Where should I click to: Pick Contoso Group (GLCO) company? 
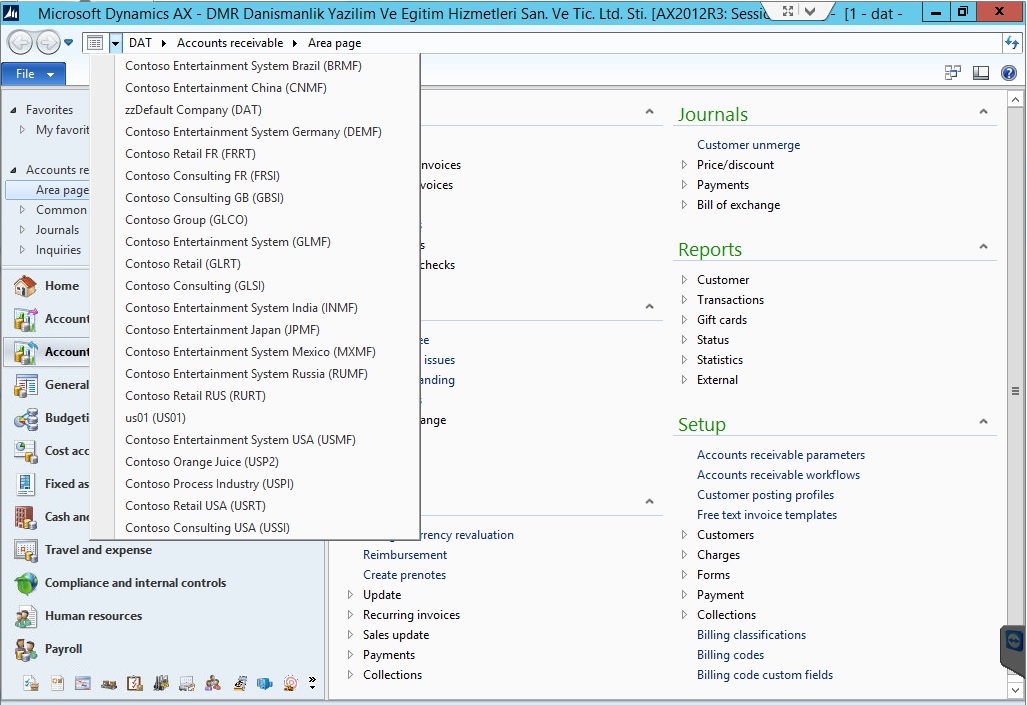click(186, 219)
